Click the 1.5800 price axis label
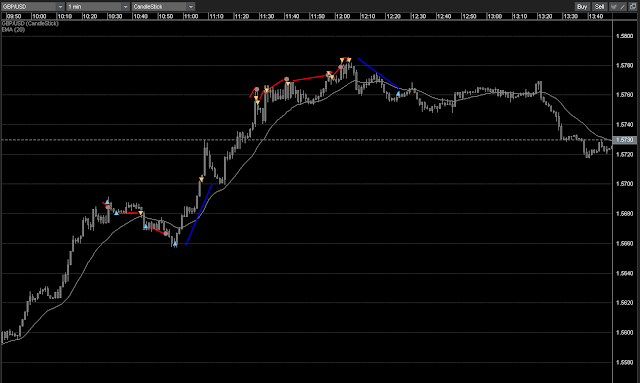The height and width of the screenshot is (383, 640). [x=625, y=36]
